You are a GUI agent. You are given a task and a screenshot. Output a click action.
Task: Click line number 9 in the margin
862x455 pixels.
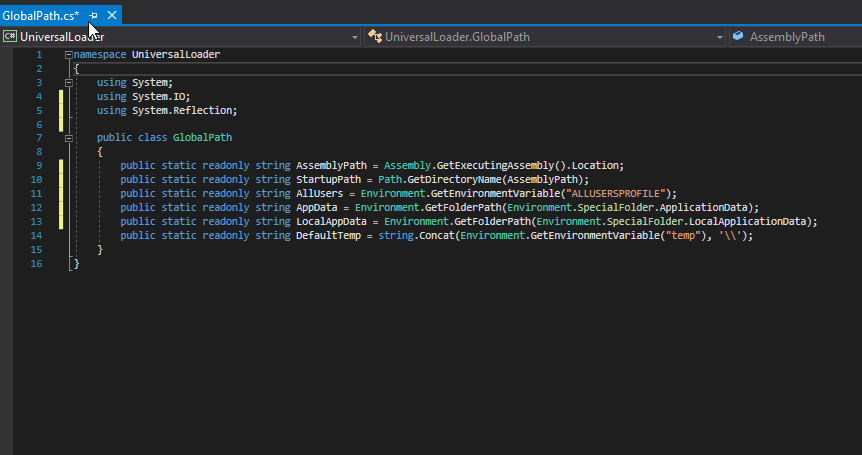pyautogui.click(x=37, y=166)
